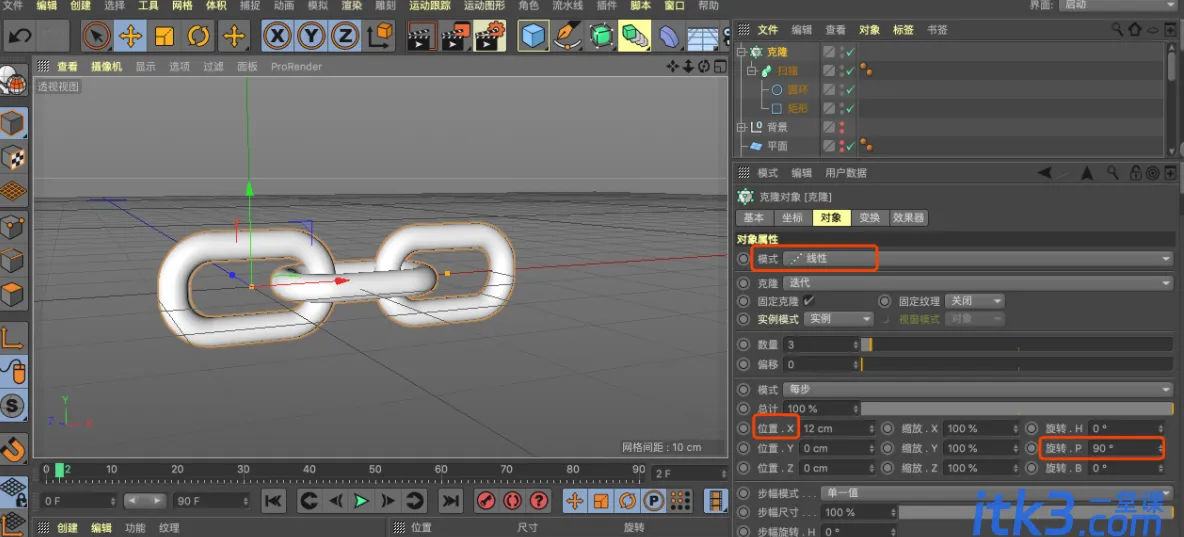Open the 模式 每步 dropdown
1184x537 pixels.
(x=977, y=390)
